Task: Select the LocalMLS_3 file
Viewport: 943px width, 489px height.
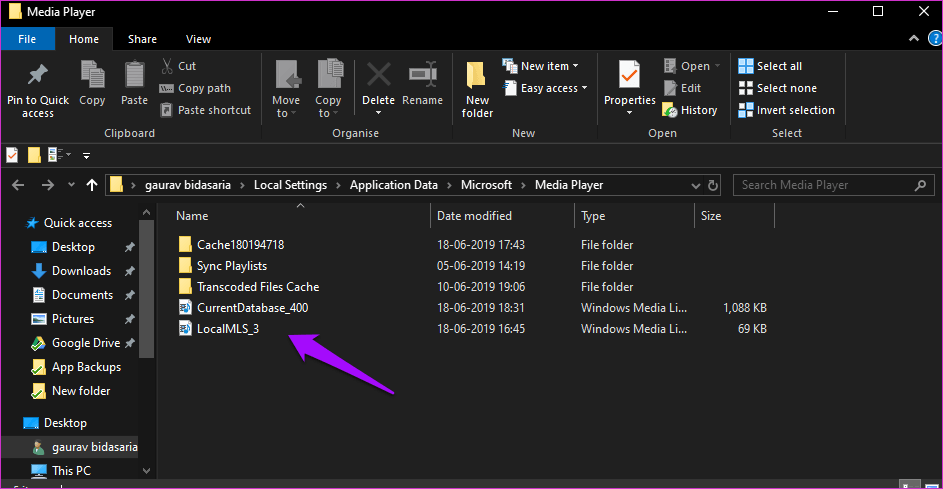Action: point(228,329)
